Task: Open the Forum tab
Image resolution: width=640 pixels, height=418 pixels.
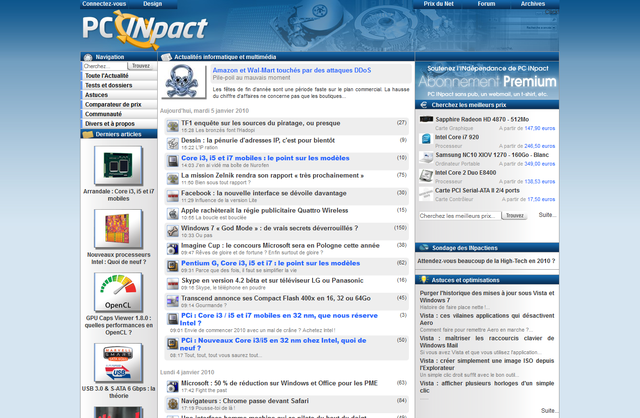Action: click(486, 4)
